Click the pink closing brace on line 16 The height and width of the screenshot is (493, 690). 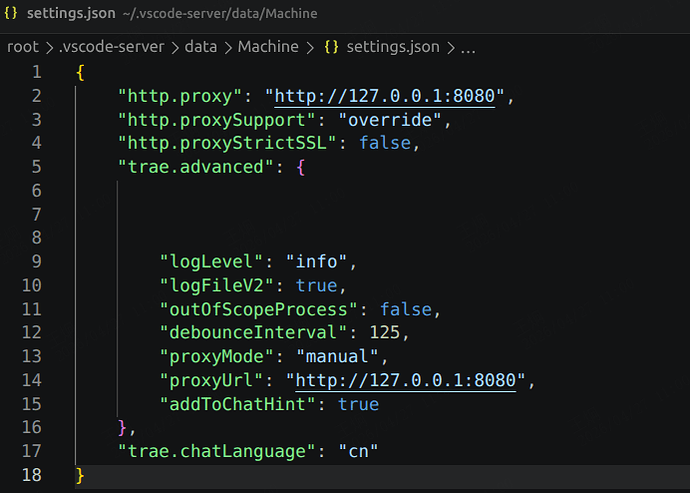(x=122, y=427)
